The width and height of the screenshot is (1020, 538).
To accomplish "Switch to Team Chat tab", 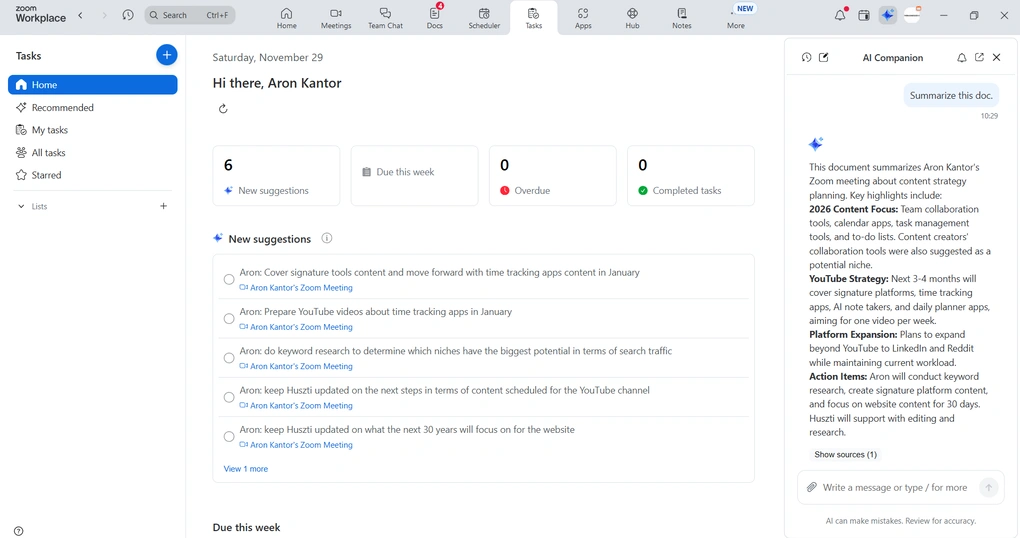I will point(385,18).
